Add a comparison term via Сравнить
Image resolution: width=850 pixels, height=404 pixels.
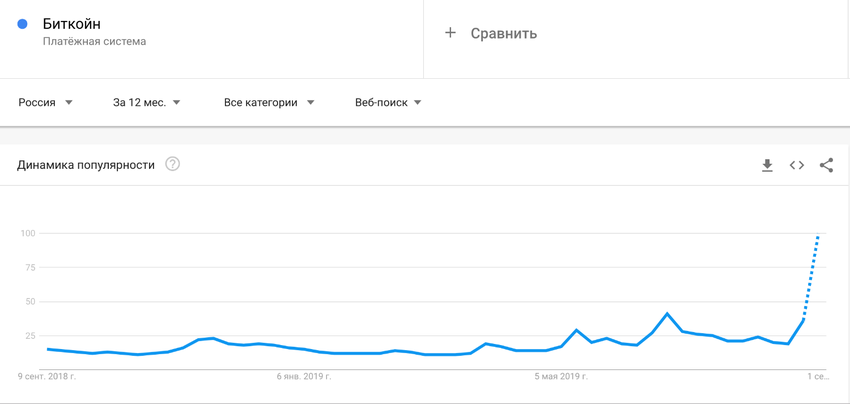(504, 34)
